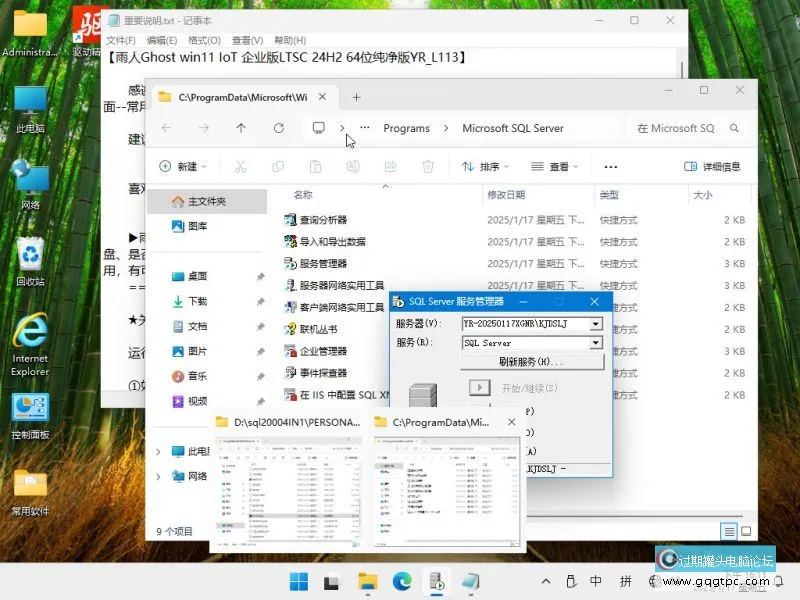Open the 服务器(V) dropdown list
The image size is (800, 600).
(596, 324)
